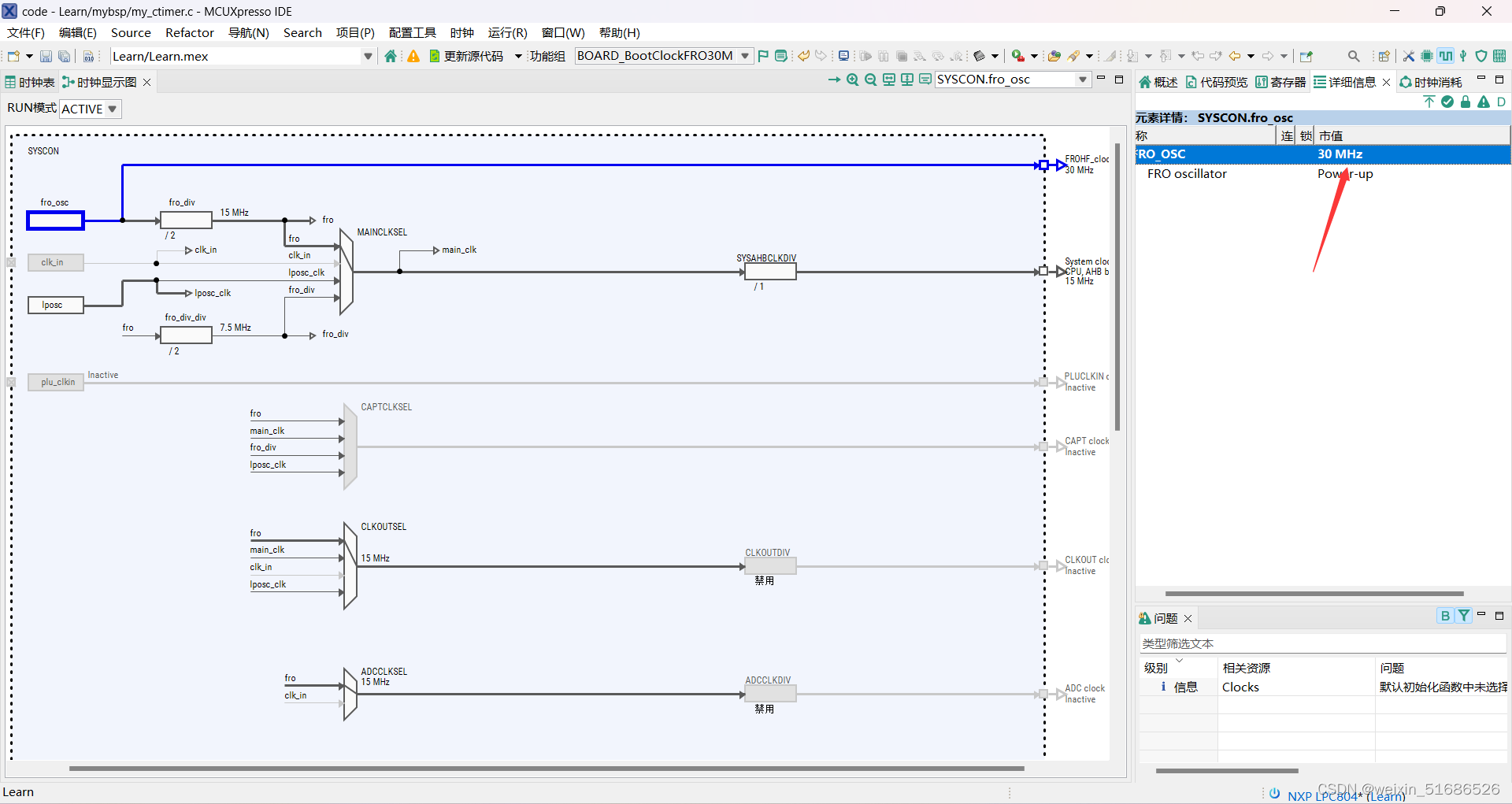Switch to the 时钟表 tab
This screenshot has width=1512, height=804.
click(x=30, y=82)
